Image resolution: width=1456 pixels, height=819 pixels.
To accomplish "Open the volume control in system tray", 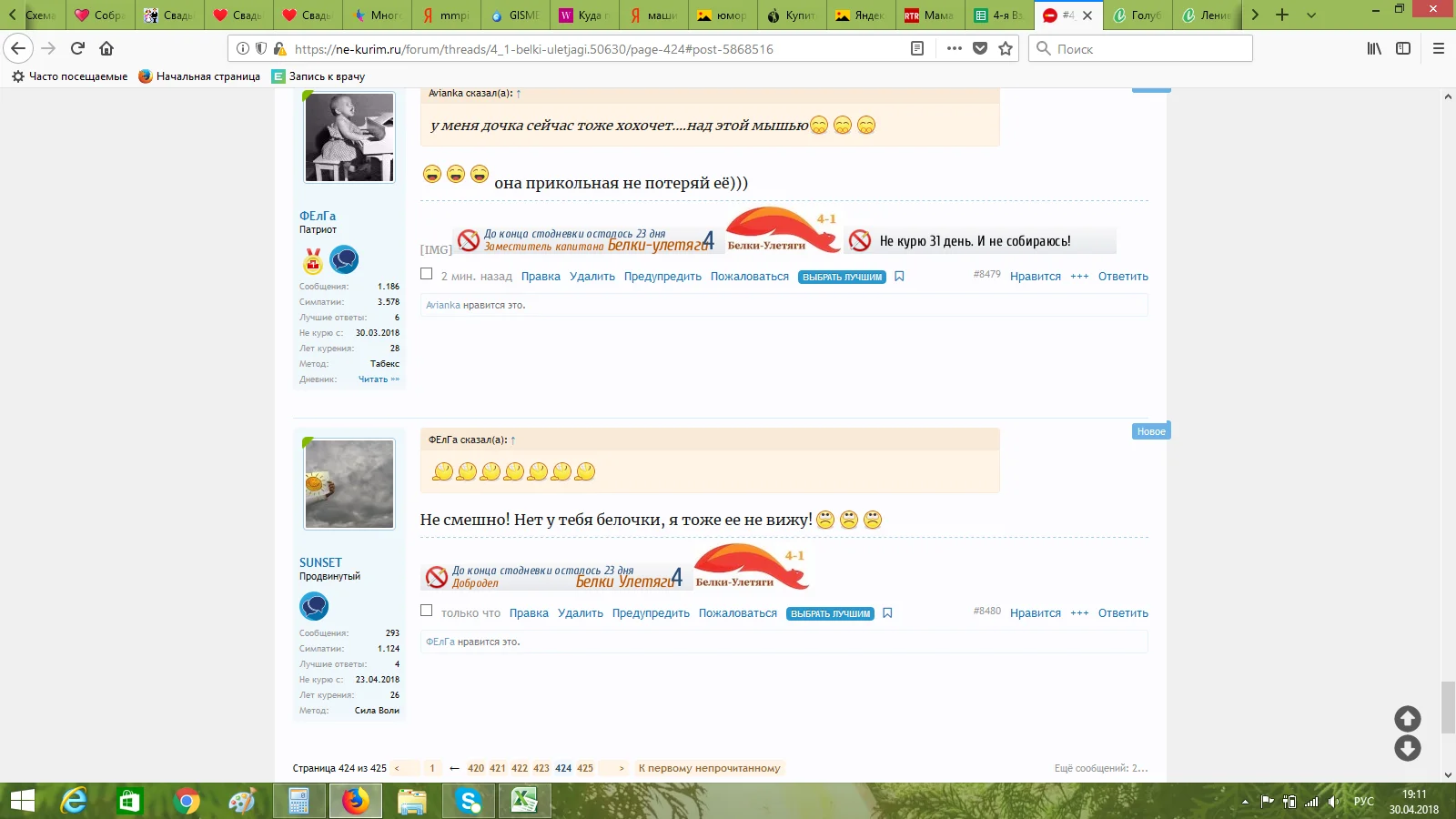I will click(x=1333, y=802).
